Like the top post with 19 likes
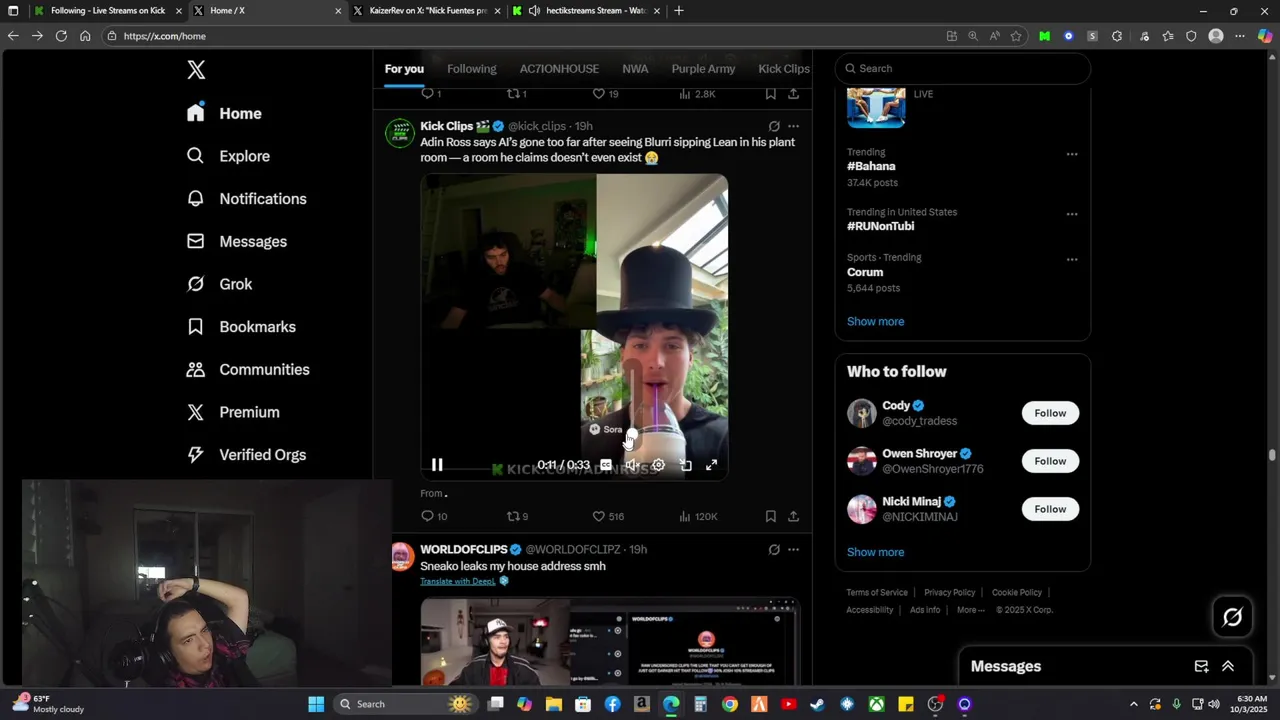This screenshot has height=720, width=1280. click(x=606, y=94)
